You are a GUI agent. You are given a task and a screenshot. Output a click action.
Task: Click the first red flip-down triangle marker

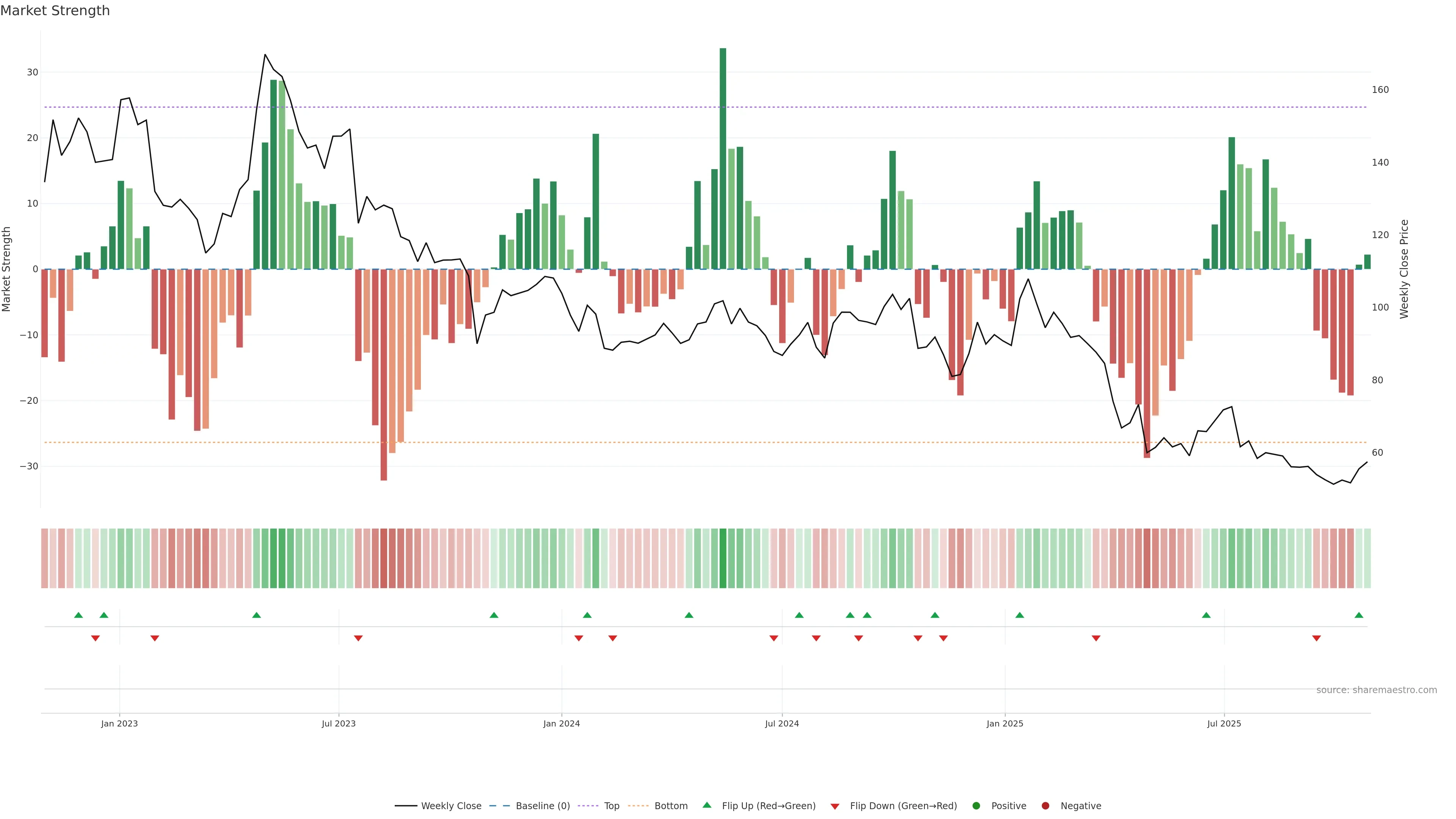click(x=96, y=638)
